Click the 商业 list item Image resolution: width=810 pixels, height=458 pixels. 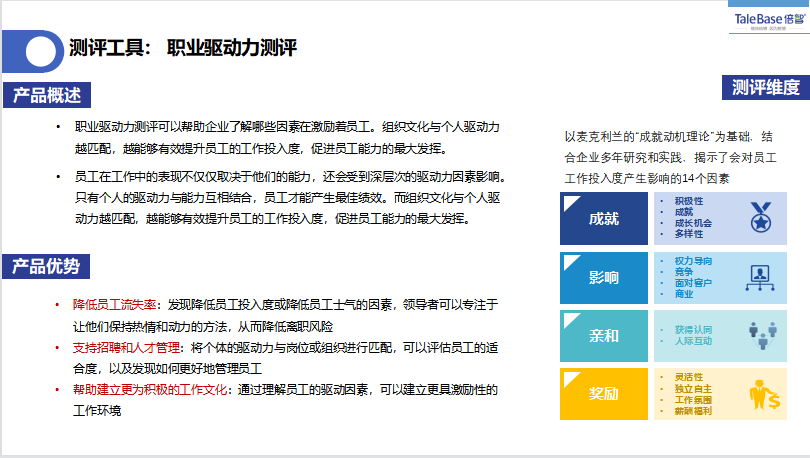pos(683,294)
